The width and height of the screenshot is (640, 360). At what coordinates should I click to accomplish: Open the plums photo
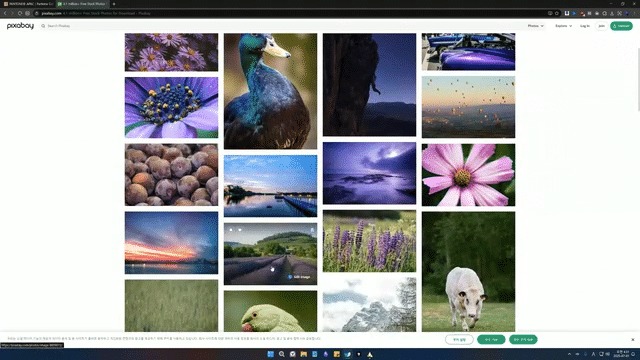coord(171,175)
